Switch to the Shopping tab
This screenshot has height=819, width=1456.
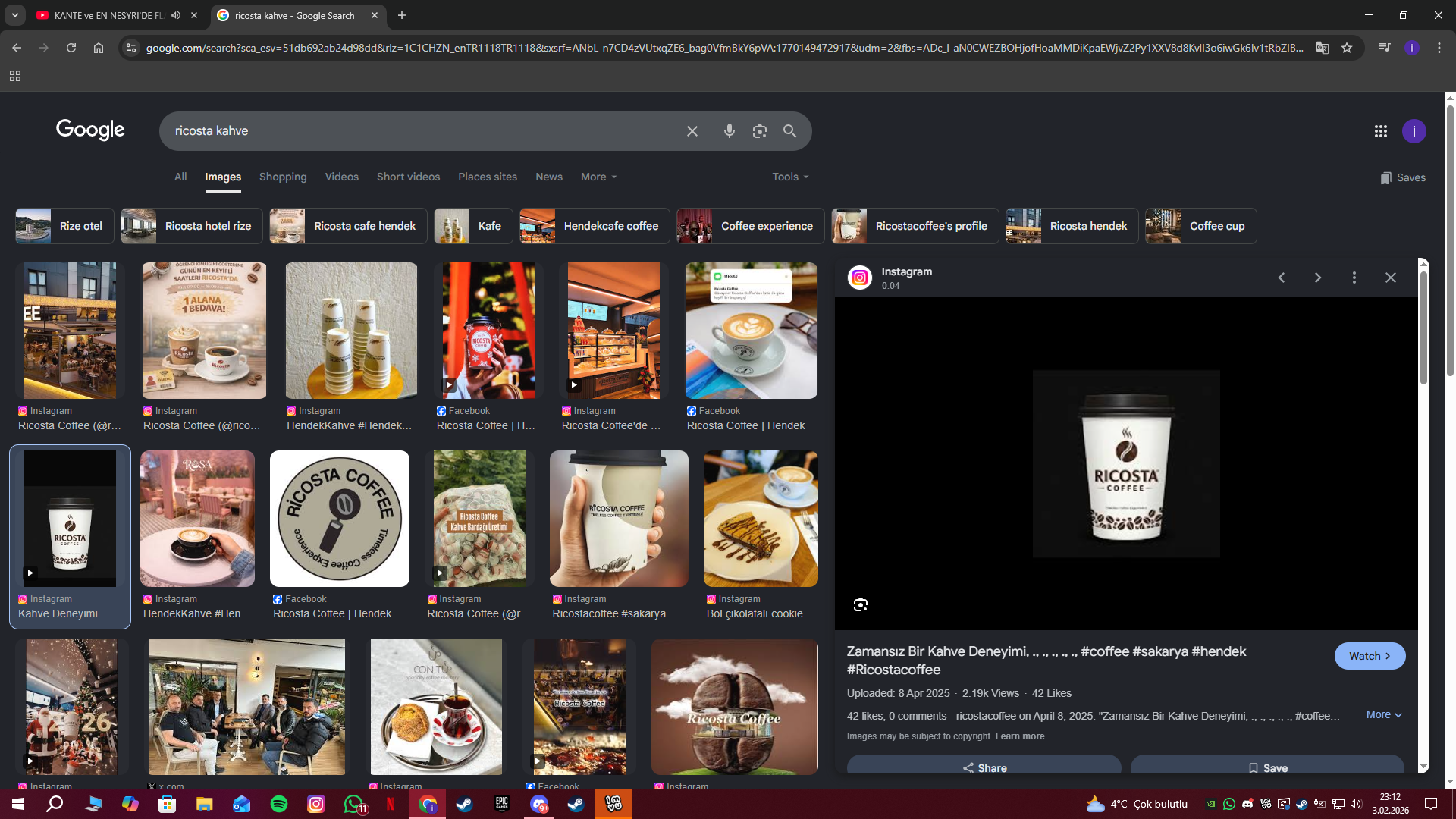tap(283, 177)
